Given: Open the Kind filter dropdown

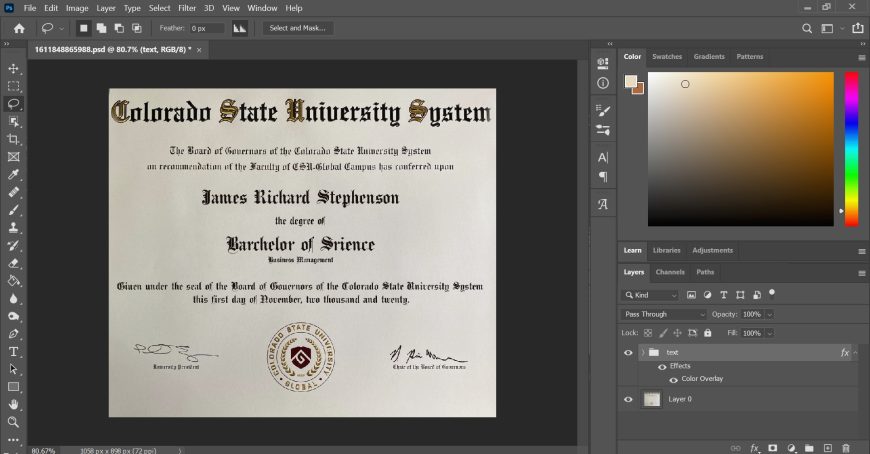Looking at the screenshot, I should (650, 295).
